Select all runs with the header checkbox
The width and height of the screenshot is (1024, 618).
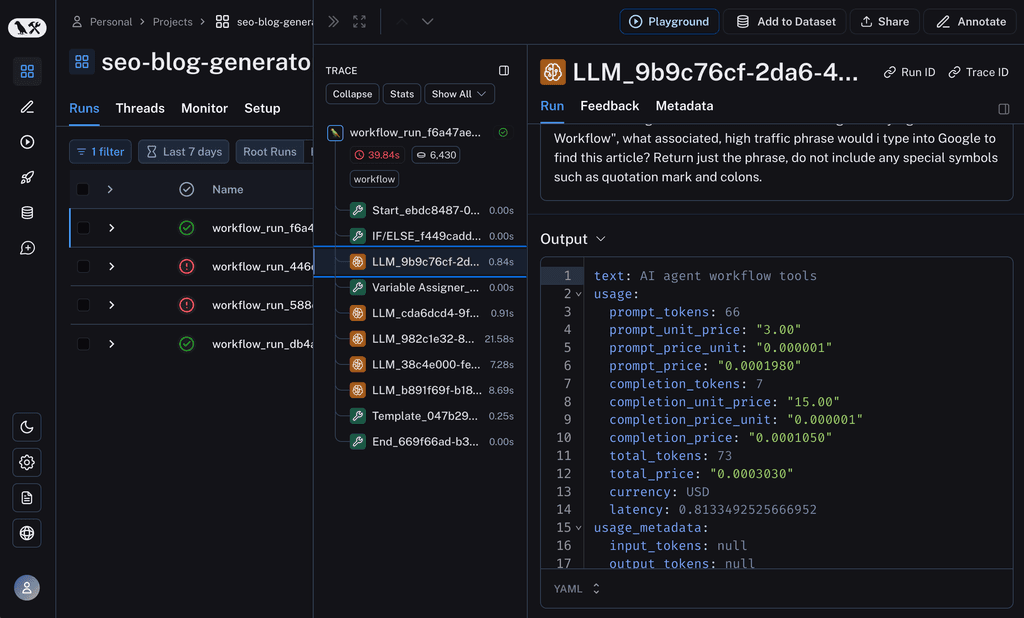pos(84,188)
